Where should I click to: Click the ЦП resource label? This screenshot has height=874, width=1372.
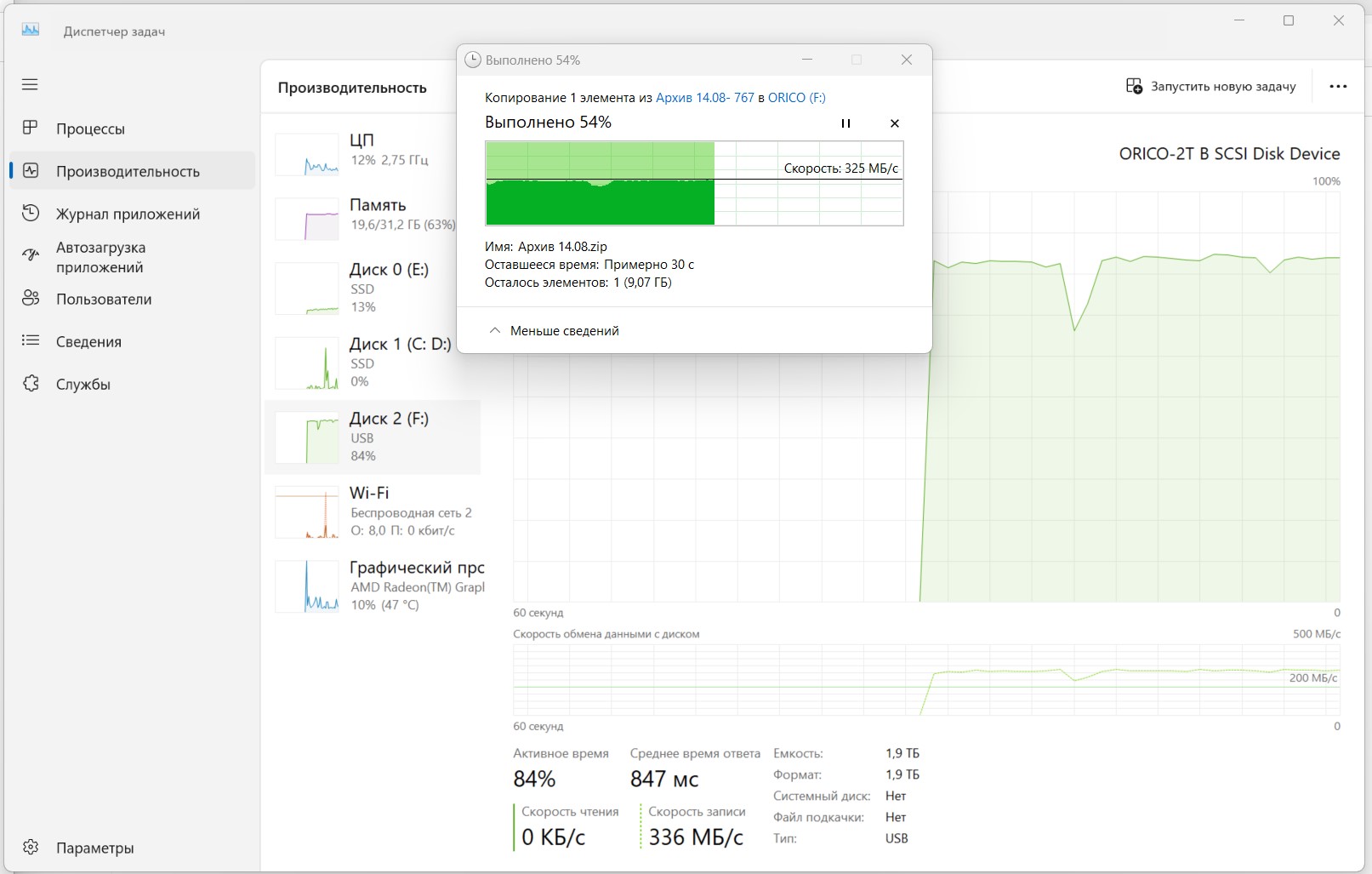pos(362,140)
